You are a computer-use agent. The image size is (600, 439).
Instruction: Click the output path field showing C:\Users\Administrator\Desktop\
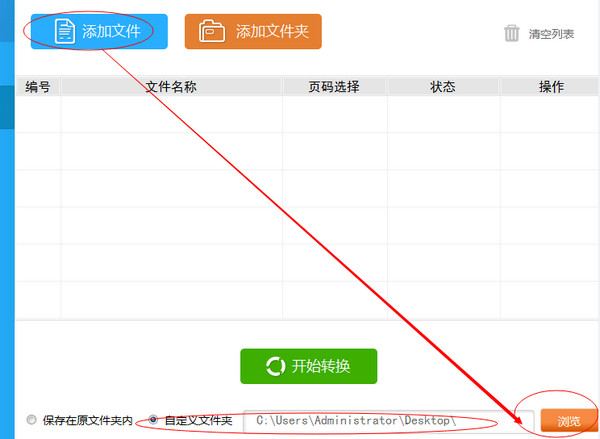[388, 421]
